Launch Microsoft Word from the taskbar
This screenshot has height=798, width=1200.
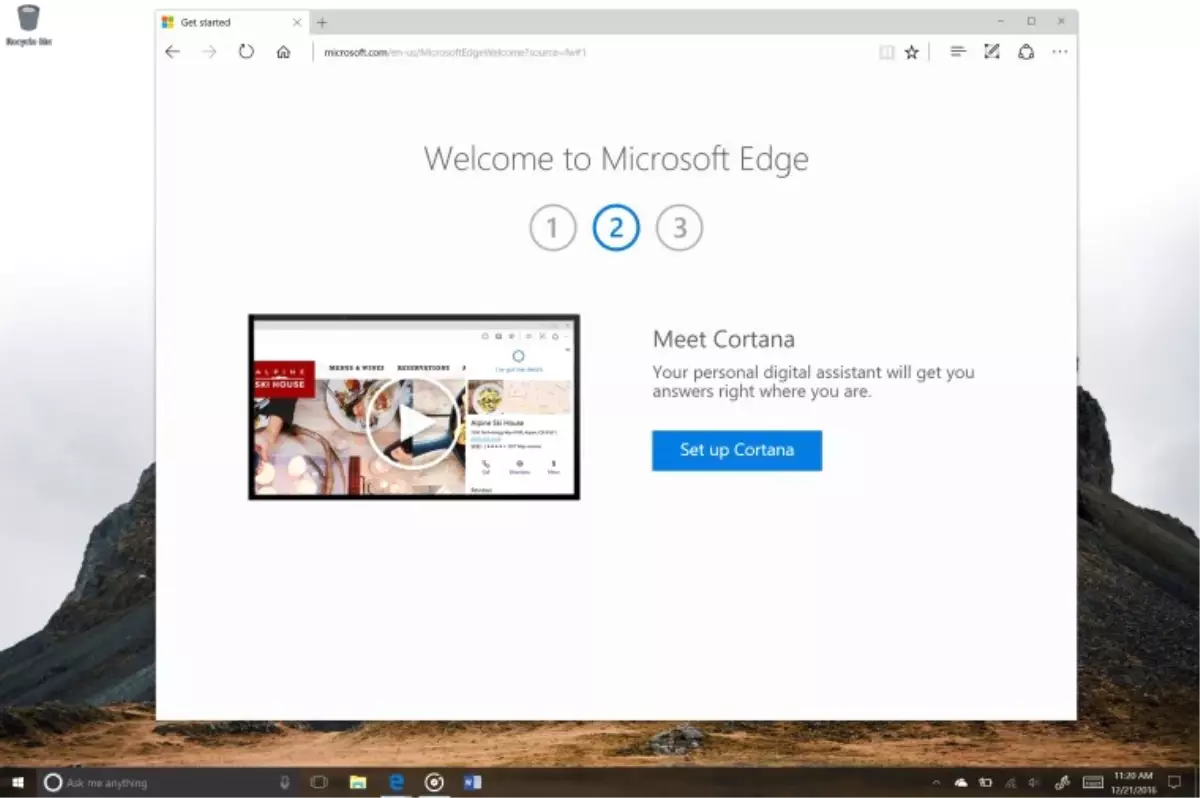click(470, 782)
